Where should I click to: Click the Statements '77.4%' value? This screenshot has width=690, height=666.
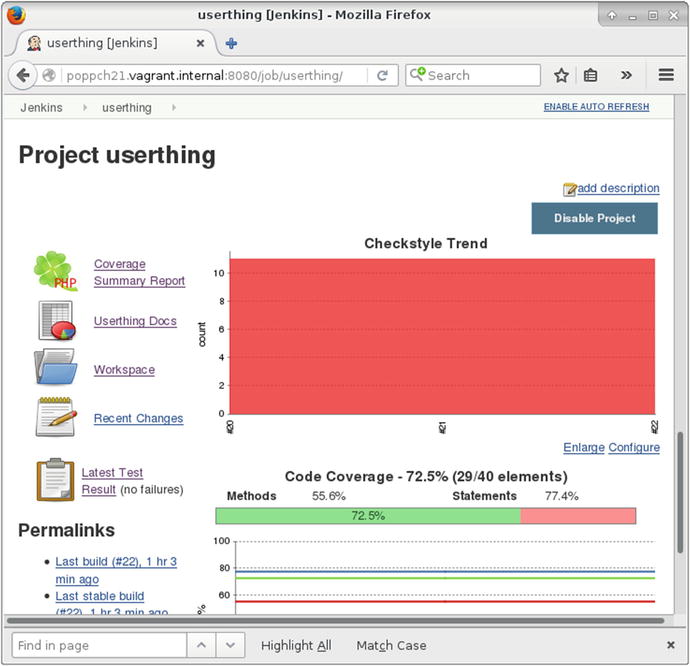point(562,496)
